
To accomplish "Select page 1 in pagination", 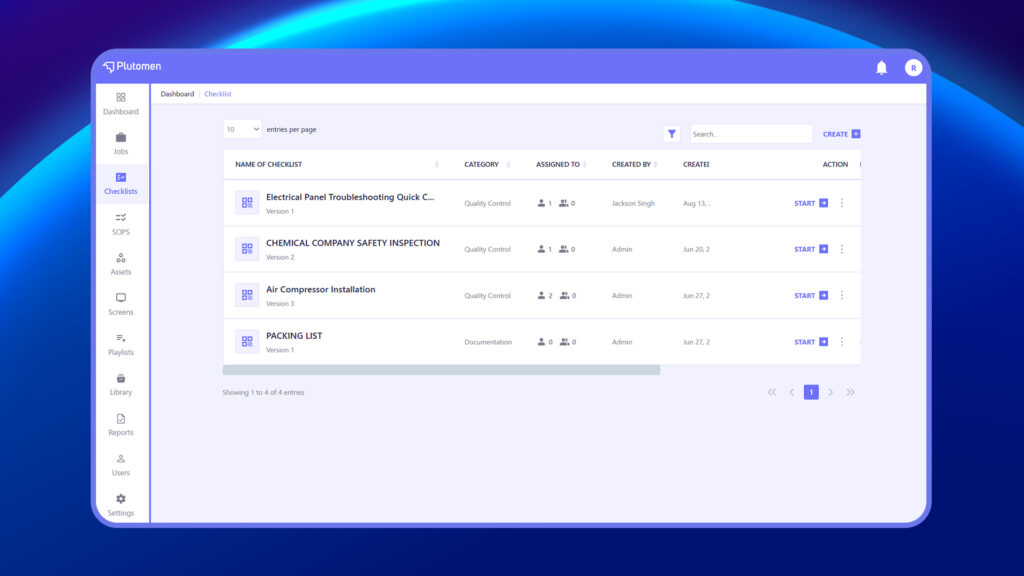I will [811, 392].
